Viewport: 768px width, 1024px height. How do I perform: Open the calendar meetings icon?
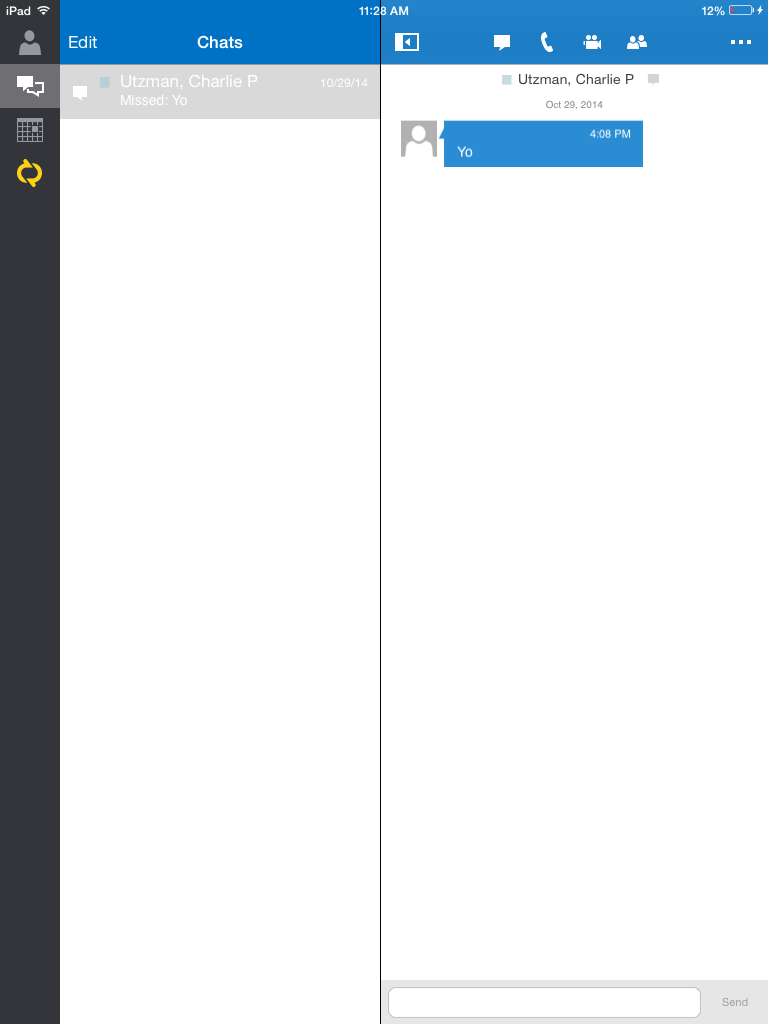[x=29, y=130]
